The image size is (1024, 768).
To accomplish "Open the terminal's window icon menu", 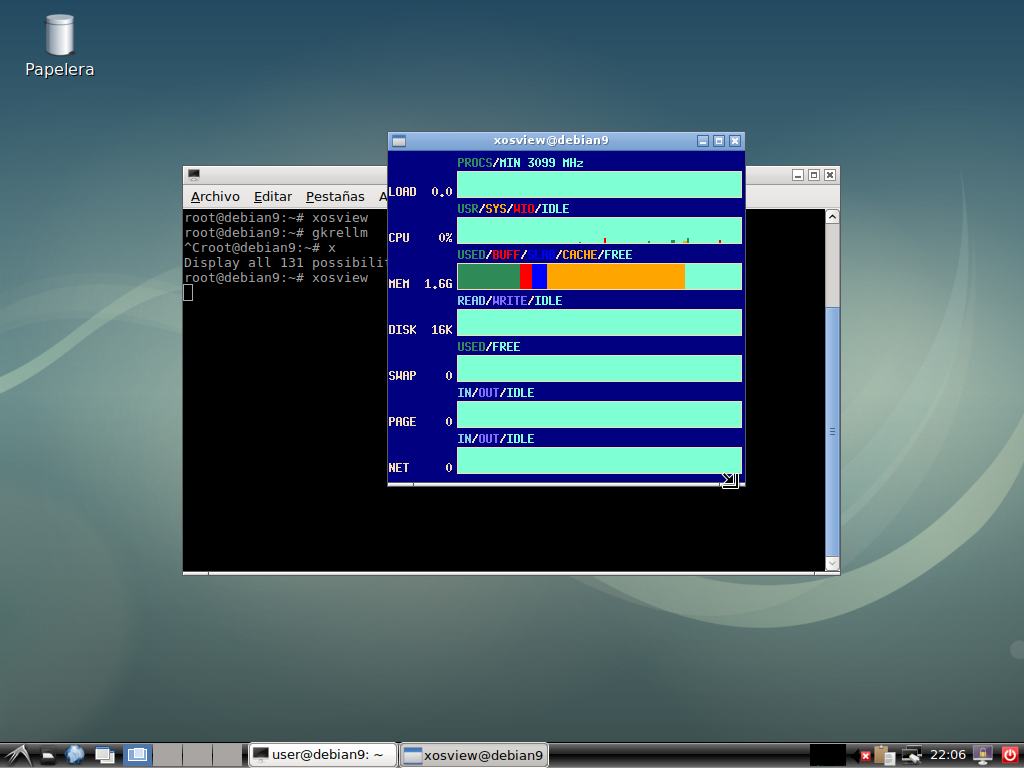I will [x=192, y=174].
